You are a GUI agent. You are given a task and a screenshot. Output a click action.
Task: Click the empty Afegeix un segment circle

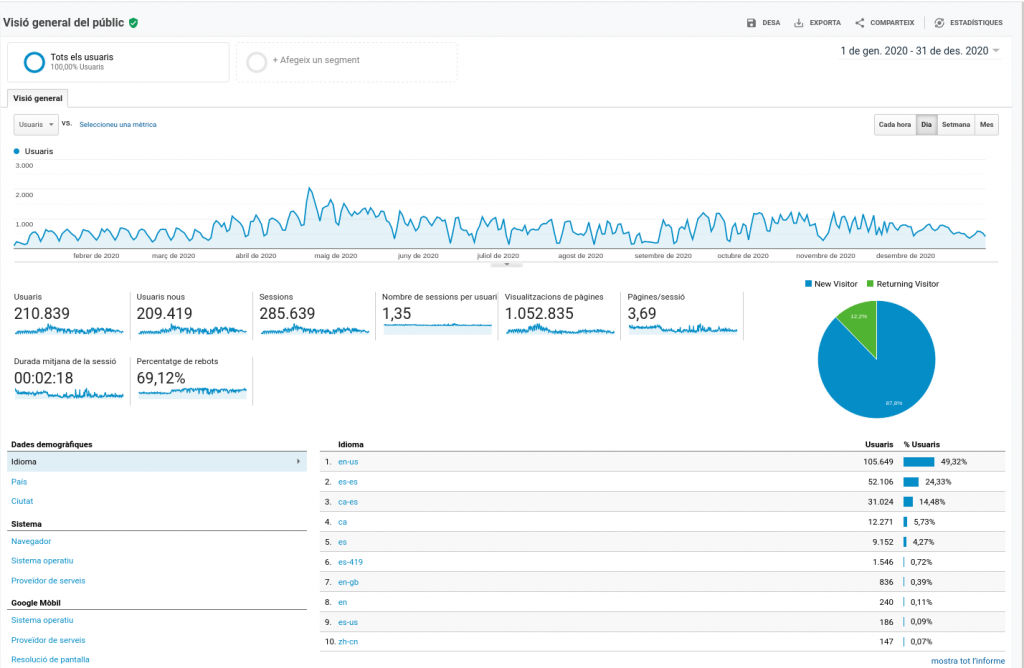tap(256, 62)
